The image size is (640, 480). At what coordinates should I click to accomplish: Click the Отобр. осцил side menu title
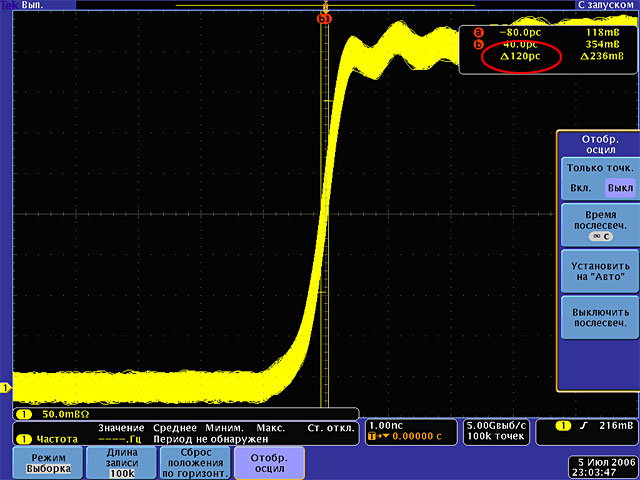coord(600,144)
